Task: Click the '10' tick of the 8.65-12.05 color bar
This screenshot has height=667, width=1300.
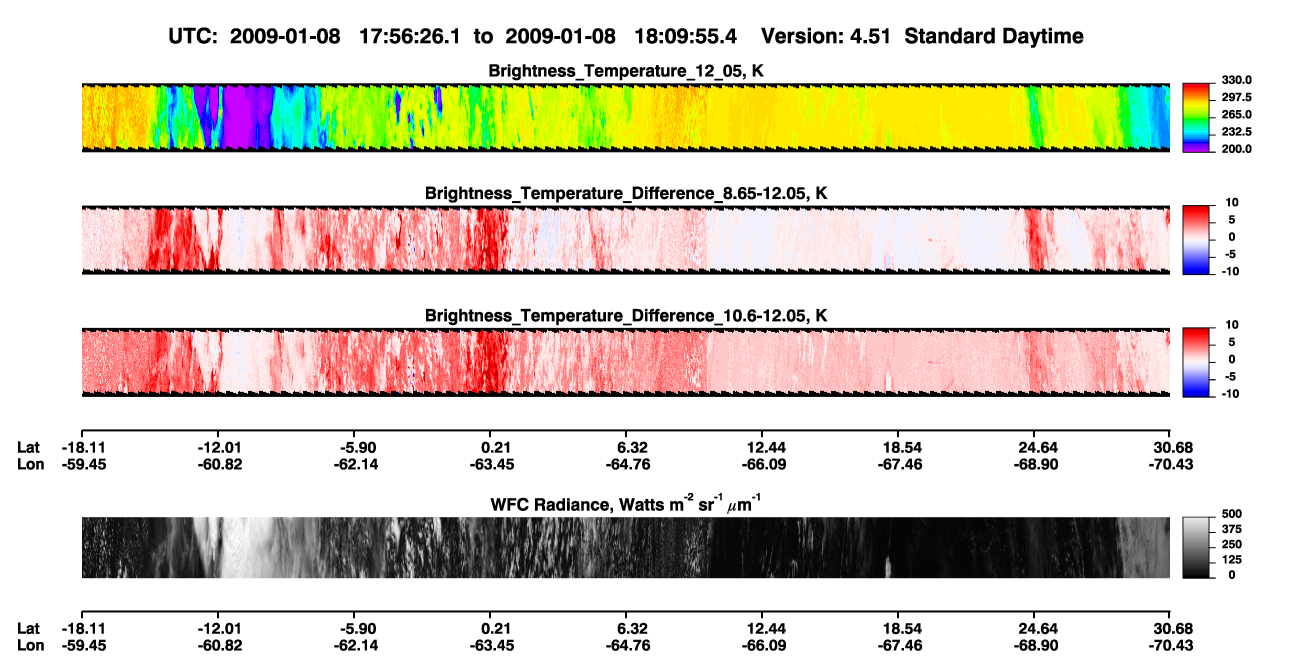Action: click(x=1231, y=203)
